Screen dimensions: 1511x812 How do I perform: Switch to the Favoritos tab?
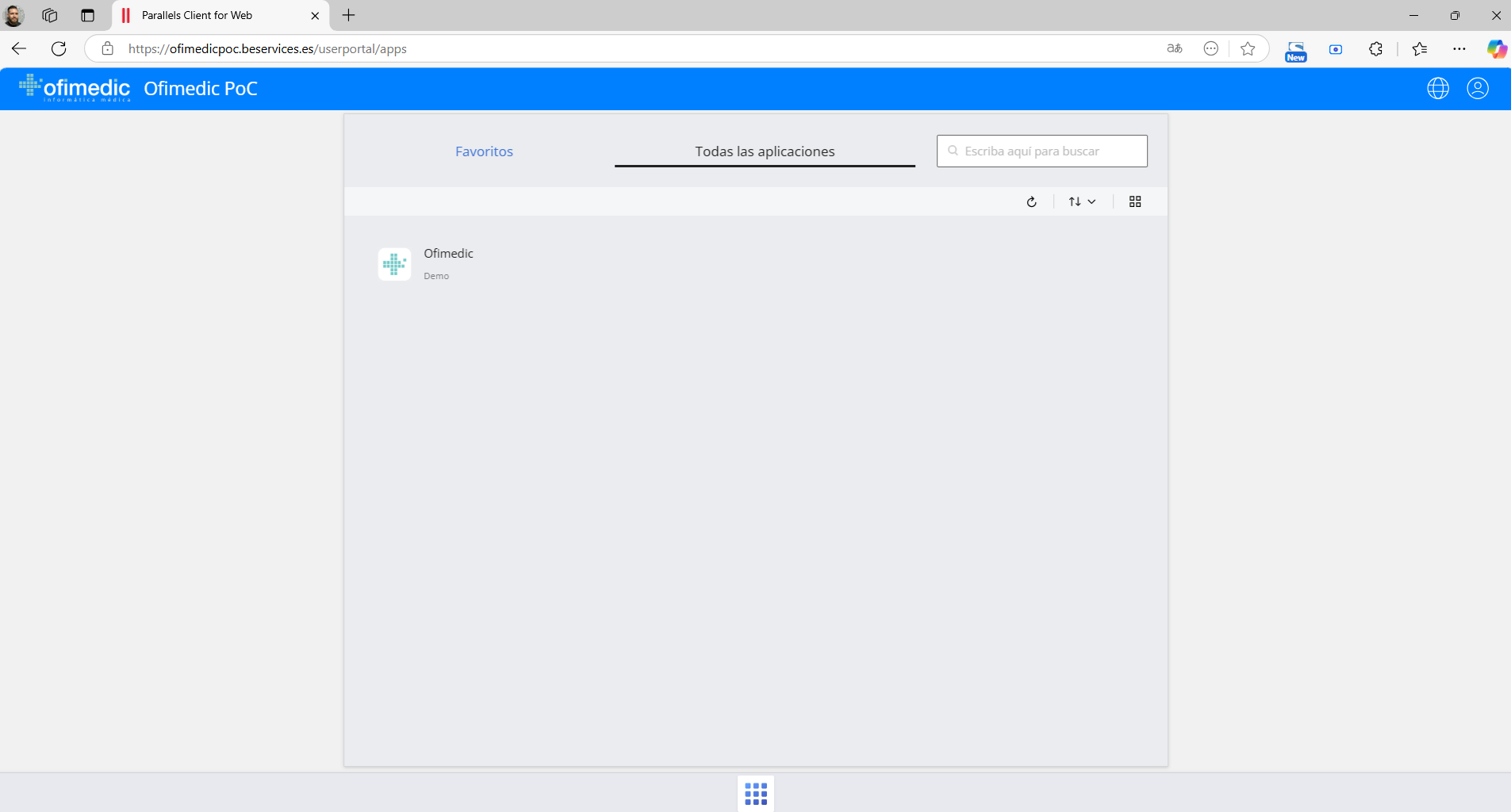pos(484,151)
